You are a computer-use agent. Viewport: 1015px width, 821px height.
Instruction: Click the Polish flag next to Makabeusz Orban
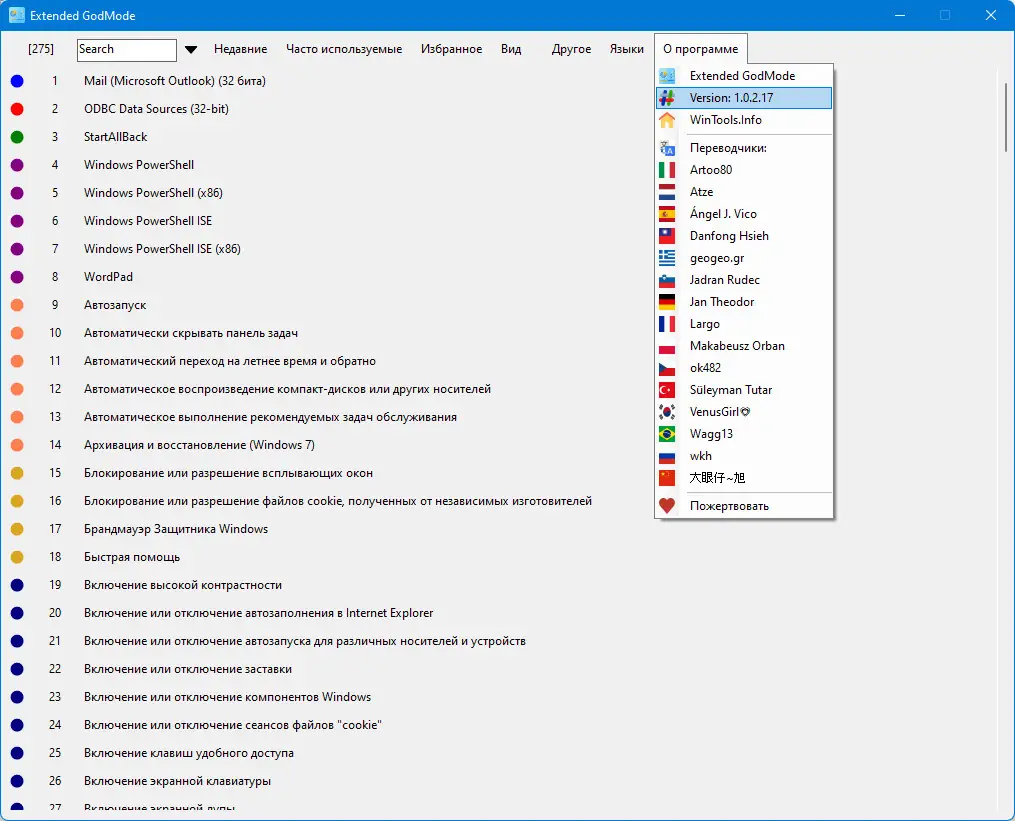click(x=667, y=346)
